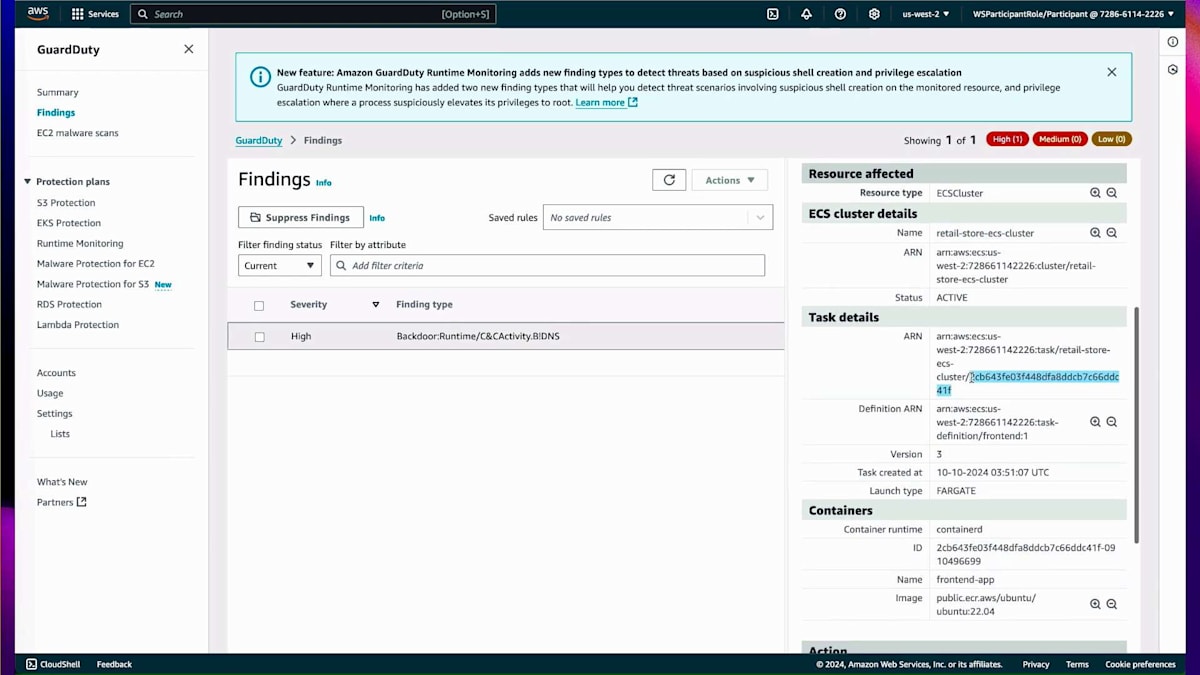Open EKS Protection

(x=69, y=223)
